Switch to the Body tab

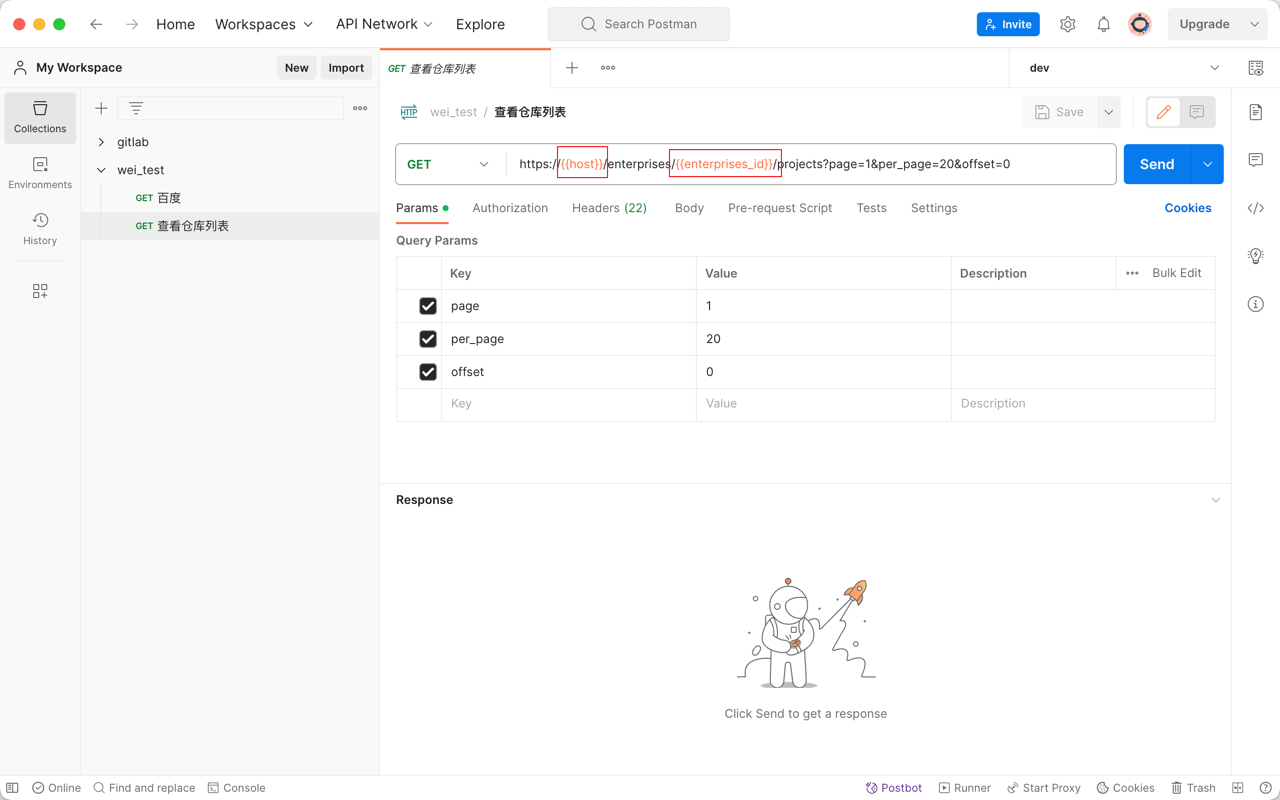click(x=689, y=208)
